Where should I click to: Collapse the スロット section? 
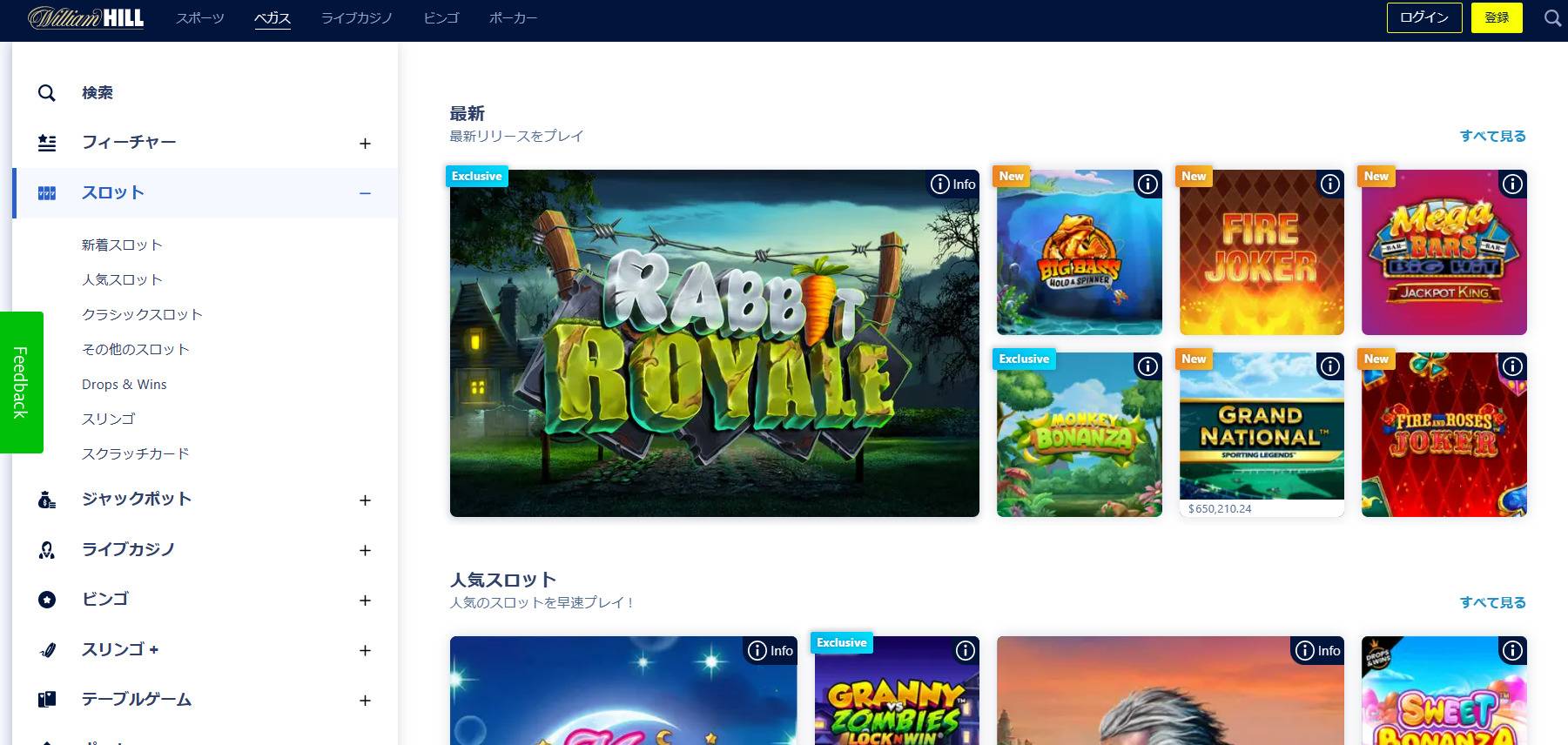point(365,193)
